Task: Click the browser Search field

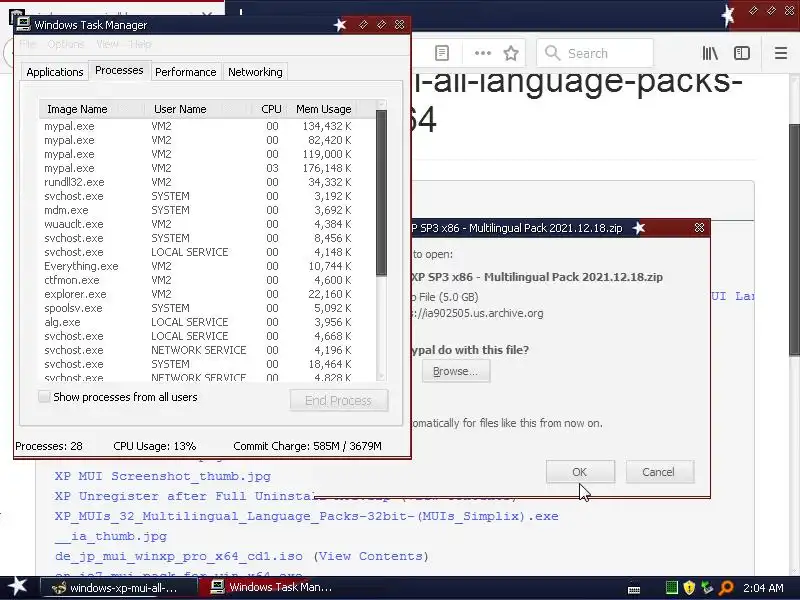Action: [x=595, y=53]
